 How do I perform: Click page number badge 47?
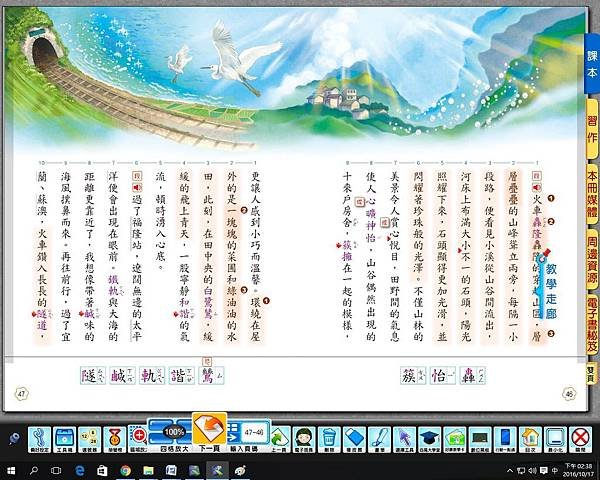[22, 394]
